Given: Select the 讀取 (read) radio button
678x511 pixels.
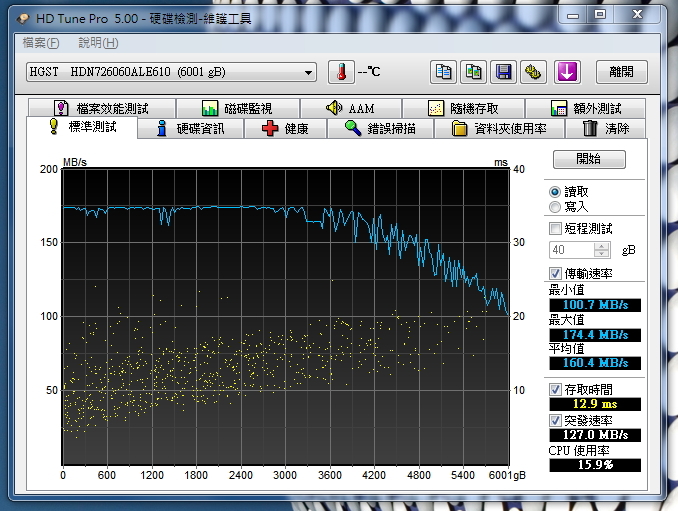Looking at the screenshot, I should [x=555, y=191].
